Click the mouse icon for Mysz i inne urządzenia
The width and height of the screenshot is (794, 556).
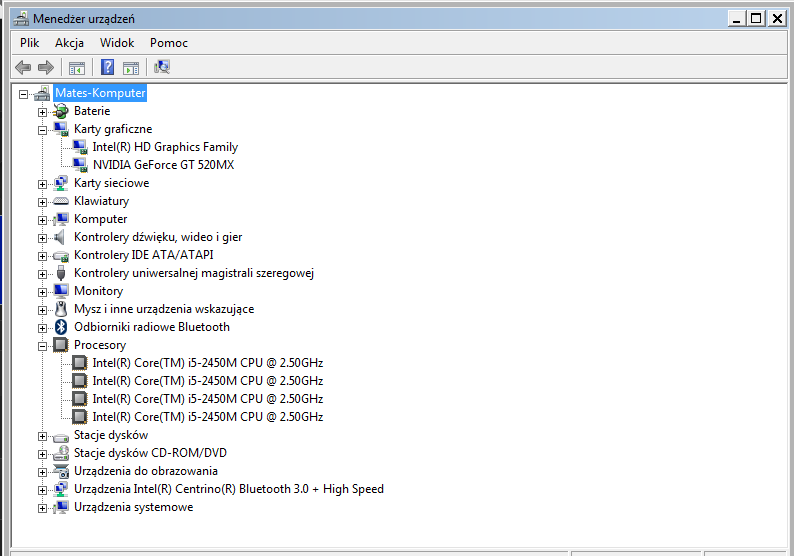tap(61, 309)
